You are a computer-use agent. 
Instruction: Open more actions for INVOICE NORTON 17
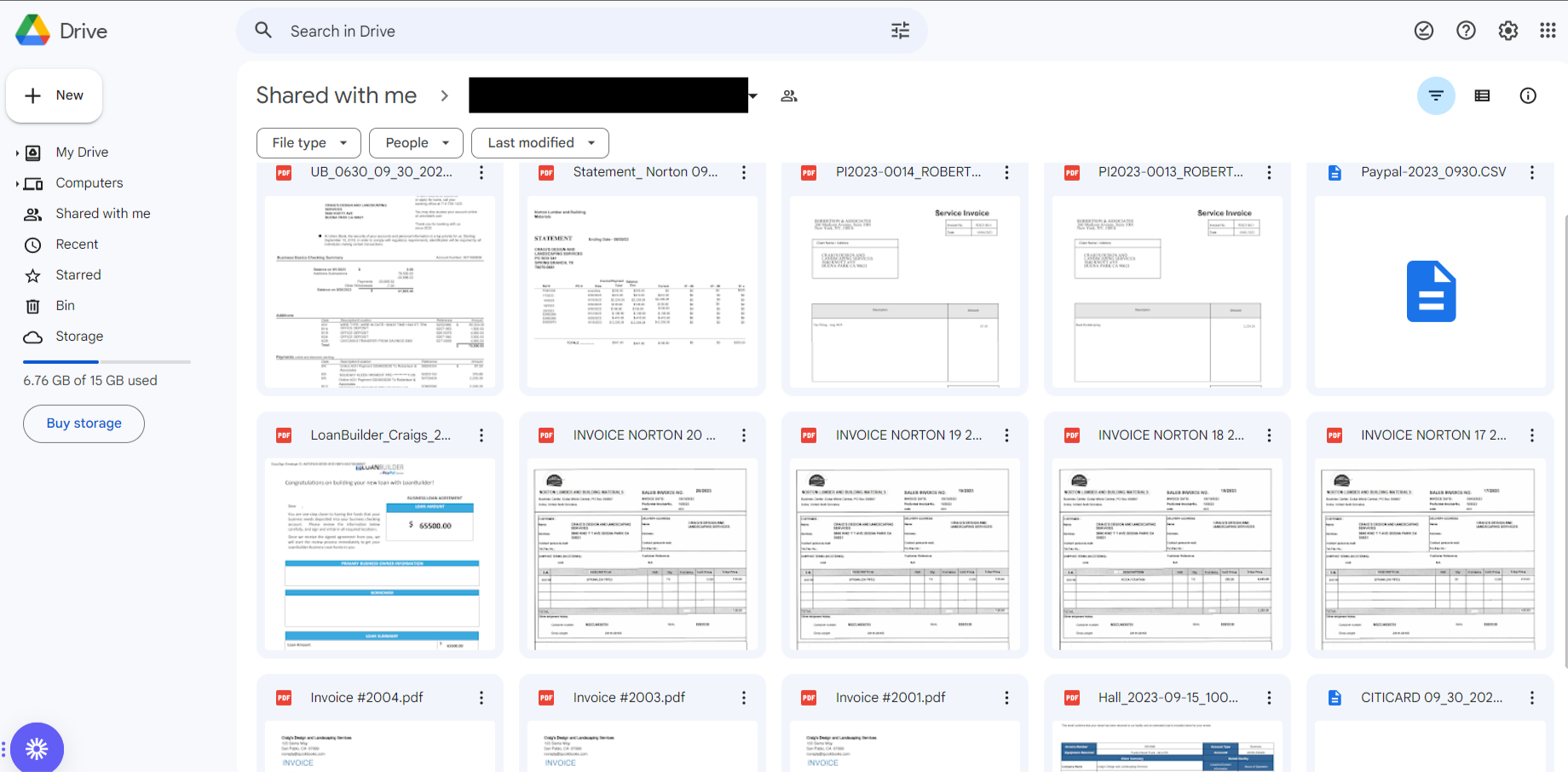1532,435
